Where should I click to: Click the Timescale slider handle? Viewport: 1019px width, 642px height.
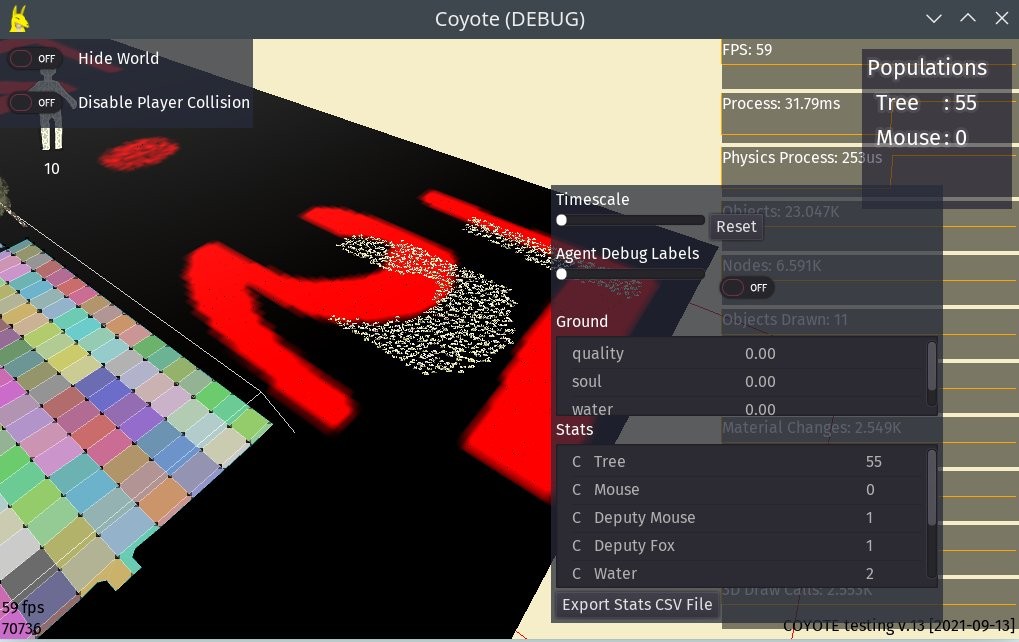coord(561,220)
